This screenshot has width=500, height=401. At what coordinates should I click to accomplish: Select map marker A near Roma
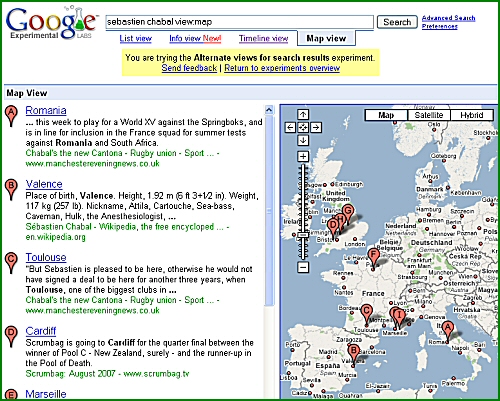tap(448, 330)
